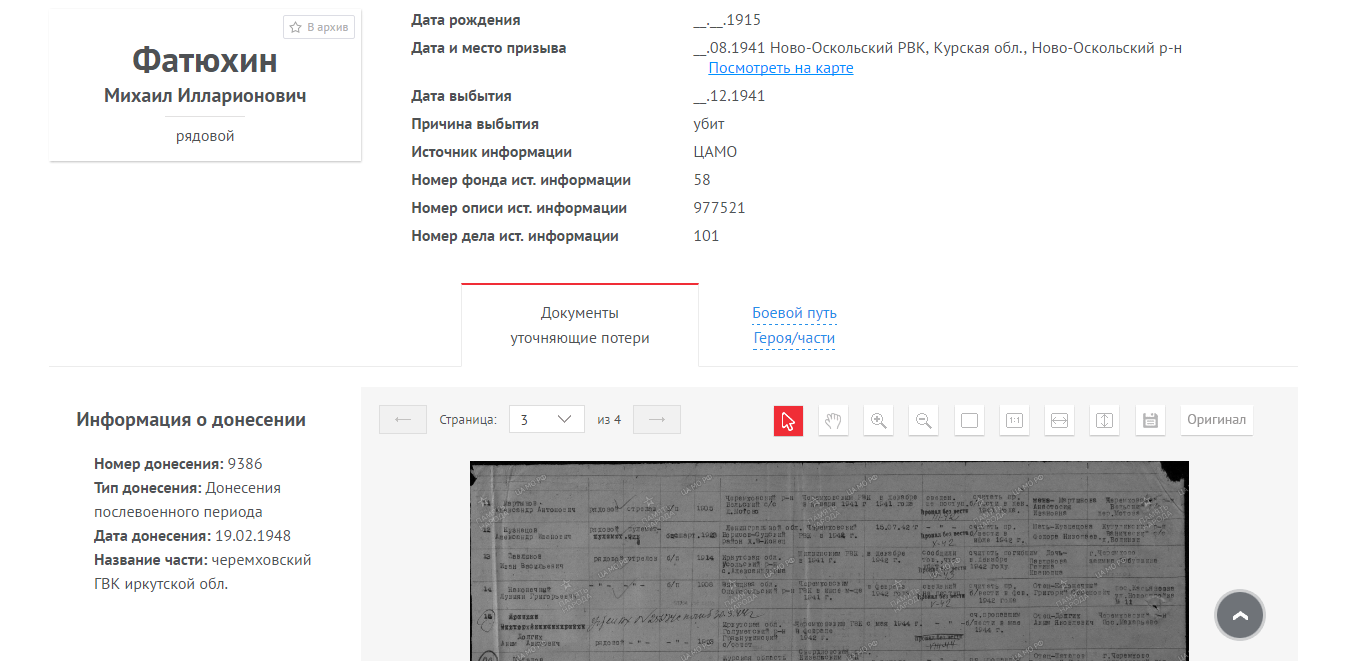The image size is (1345, 661).
Task: Activate the hand pan tool
Action: pyautogui.click(x=833, y=420)
